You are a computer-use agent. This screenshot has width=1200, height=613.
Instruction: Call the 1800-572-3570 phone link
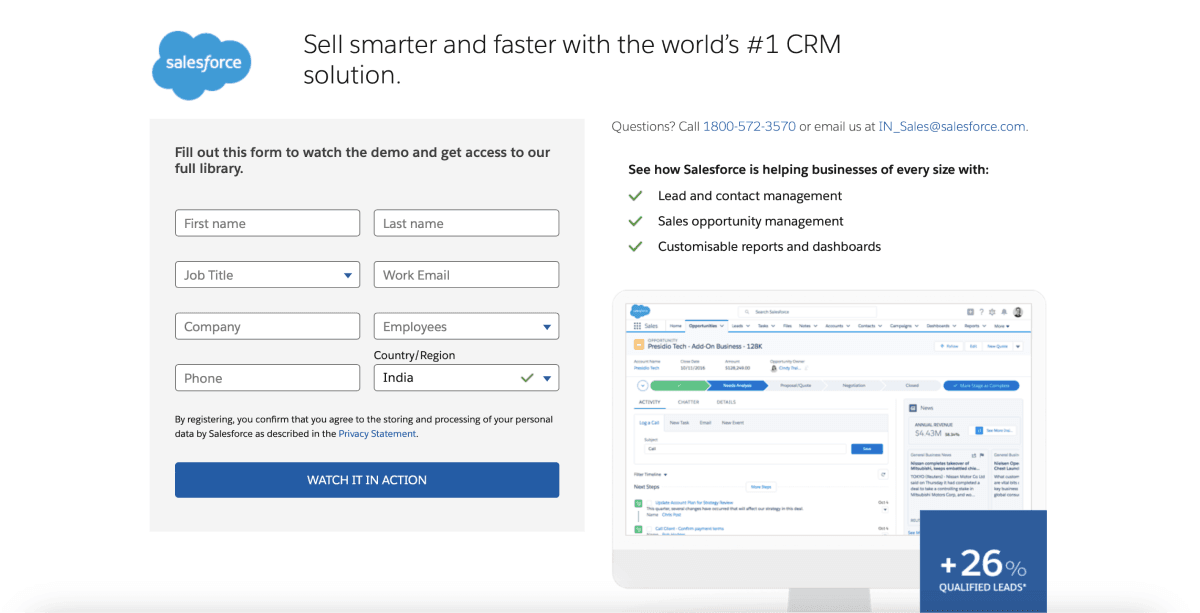(x=749, y=126)
